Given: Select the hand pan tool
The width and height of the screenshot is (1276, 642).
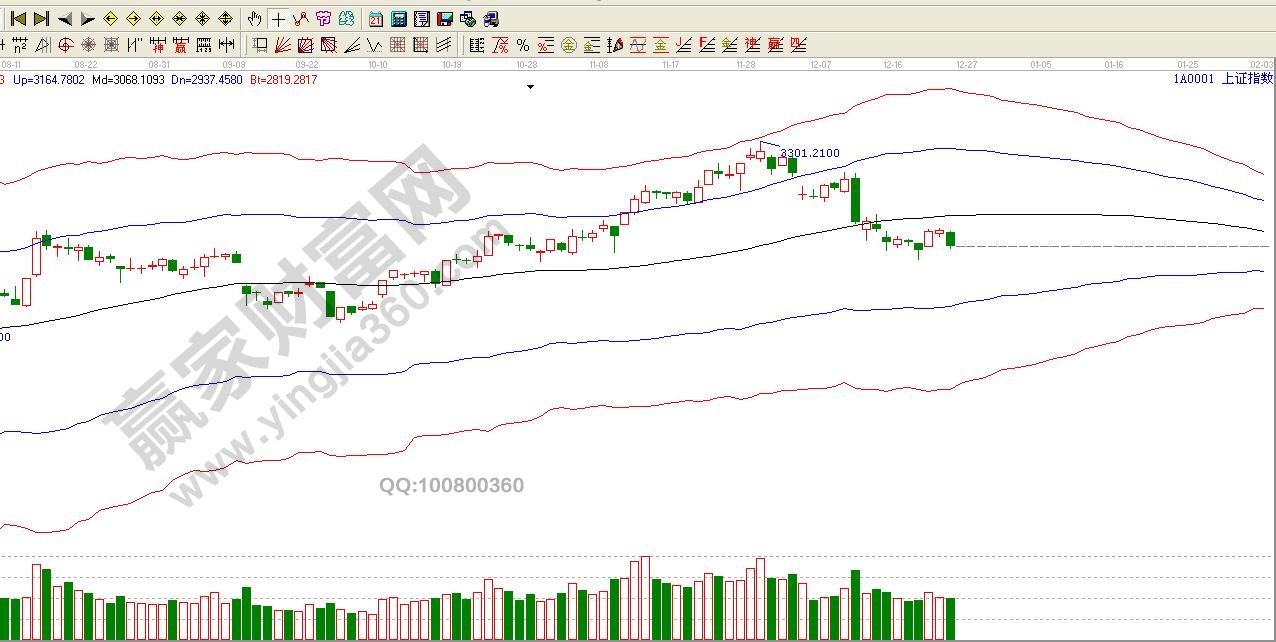Looking at the screenshot, I should pyautogui.click(x=255, y=19).
